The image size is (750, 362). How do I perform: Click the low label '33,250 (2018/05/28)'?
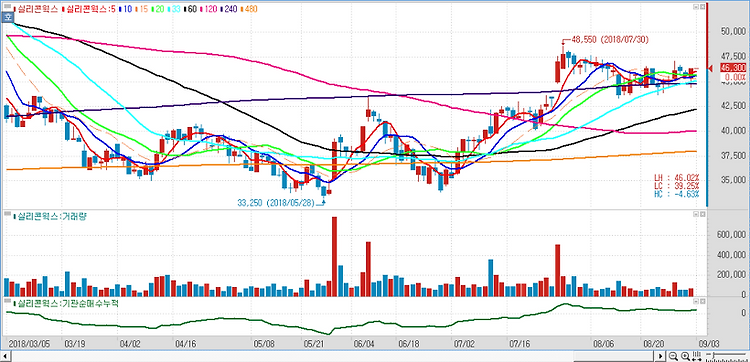point(276,203)
